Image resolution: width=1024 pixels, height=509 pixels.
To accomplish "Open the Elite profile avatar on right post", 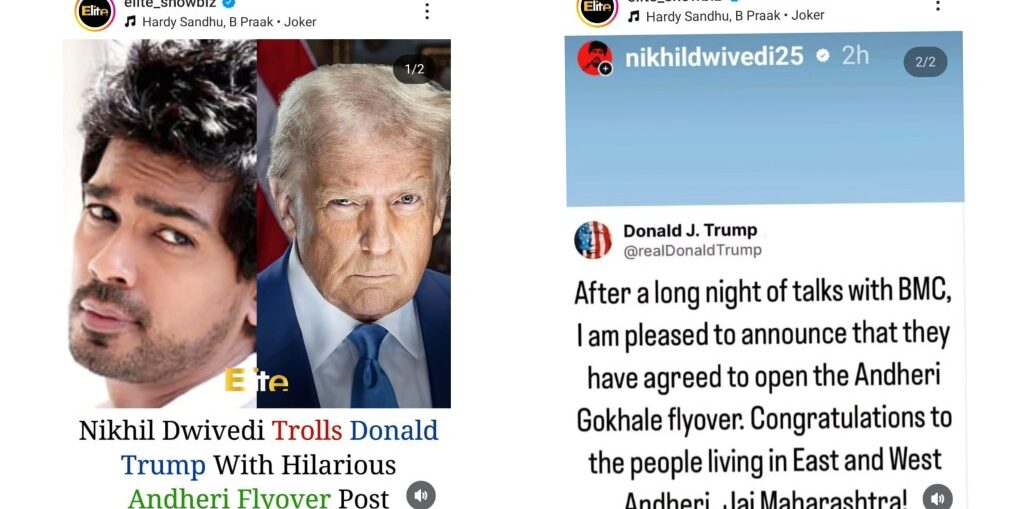I will [x=596, y=10].
